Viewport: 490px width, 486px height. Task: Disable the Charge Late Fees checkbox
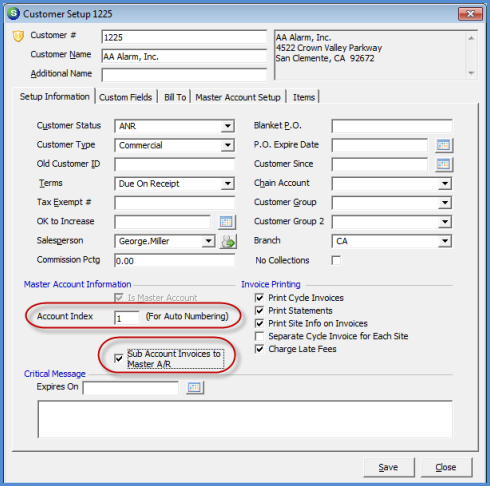[x=259, y=349]
